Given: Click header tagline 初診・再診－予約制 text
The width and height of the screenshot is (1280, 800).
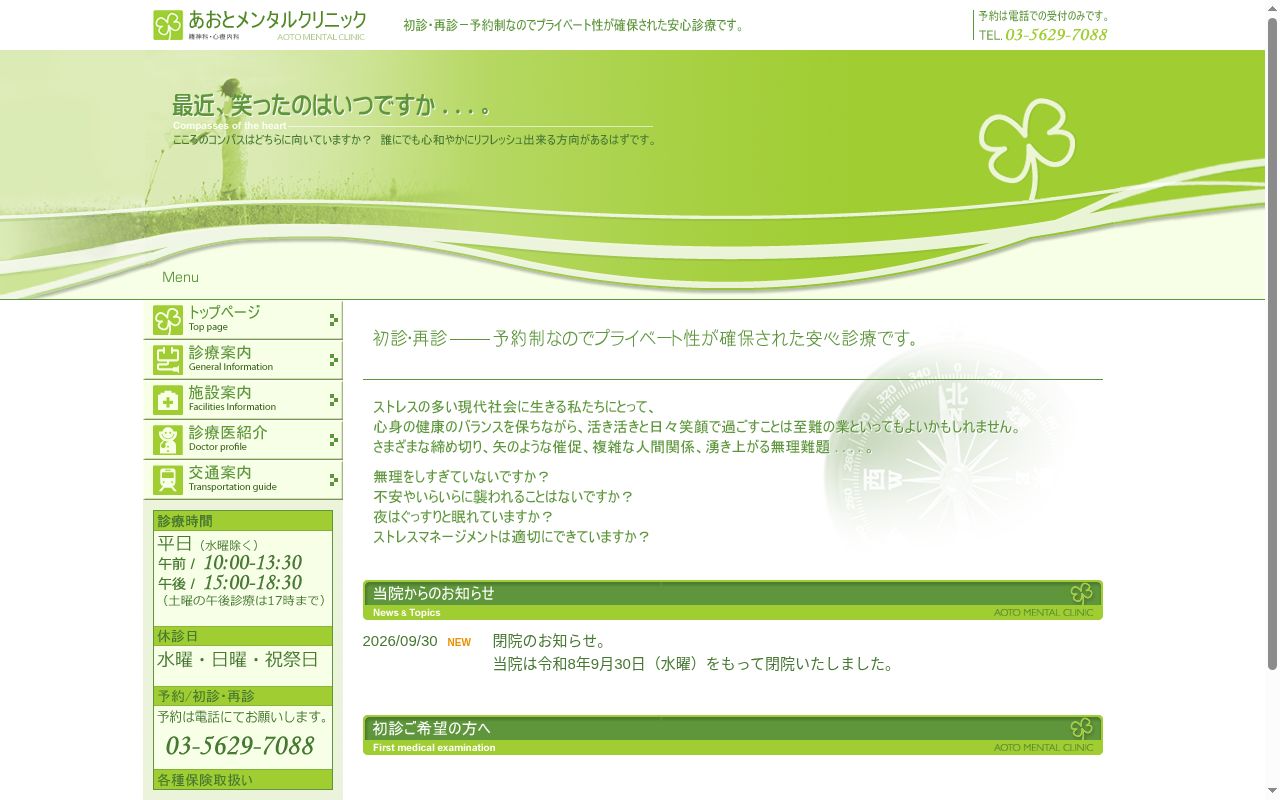Looking at the screenshot, I should coord(575,25).
